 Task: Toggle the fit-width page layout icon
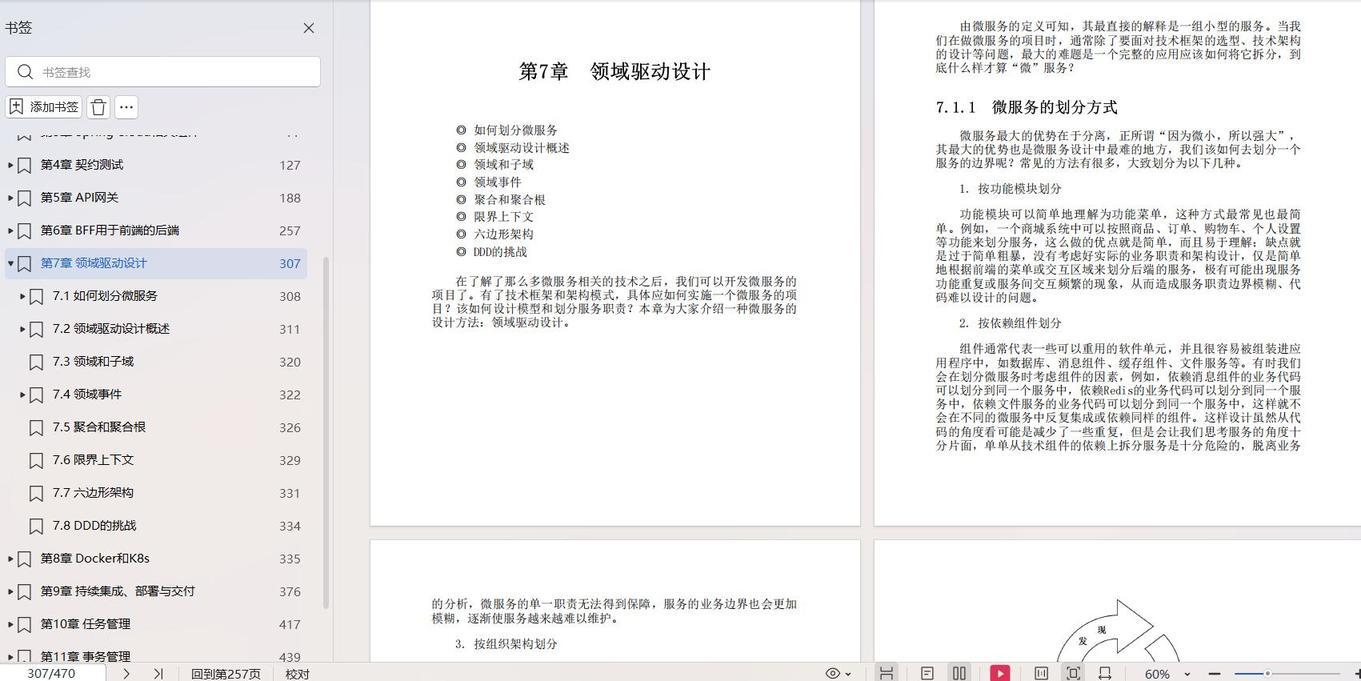point(886,673)
